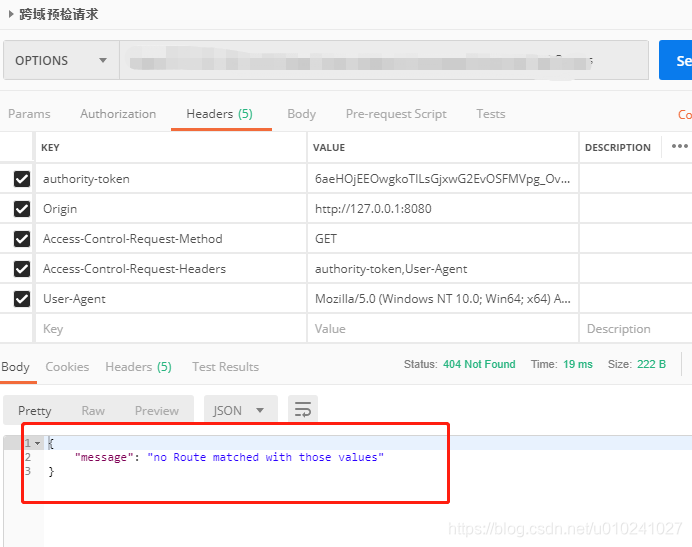The height and width of the screenshot is (547, 692).
Task: Click the Access-Control-Request-Headers key cell
Action: tap(171, 269)
